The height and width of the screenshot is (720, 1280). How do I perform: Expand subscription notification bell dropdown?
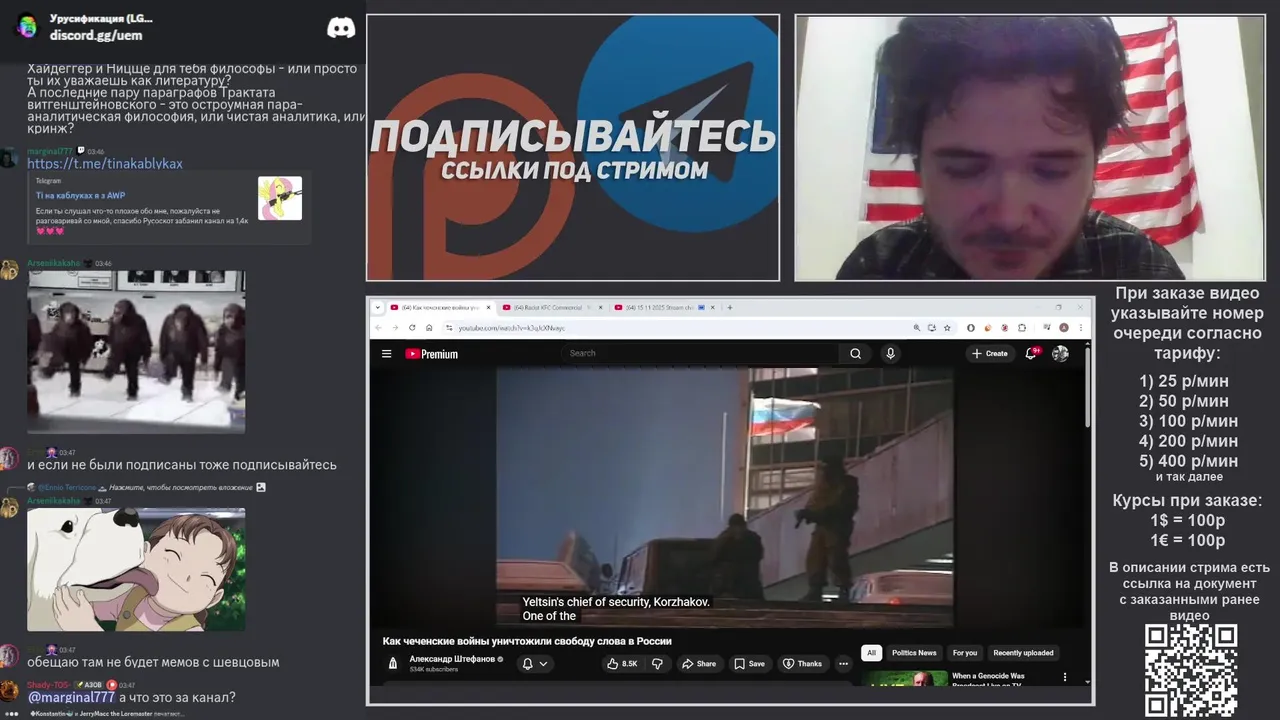535,663
